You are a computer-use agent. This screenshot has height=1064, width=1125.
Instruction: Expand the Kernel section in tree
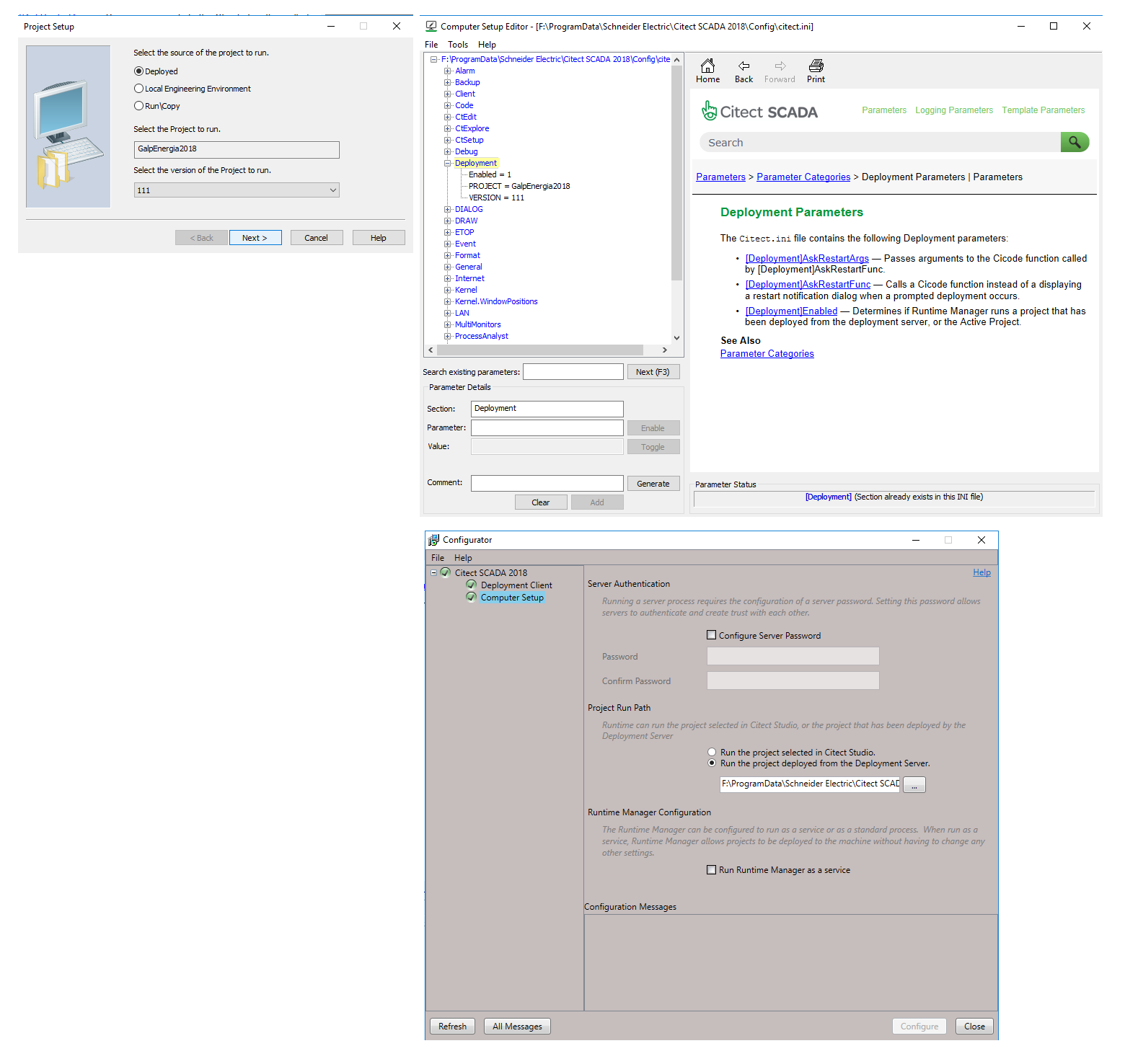click(447, 290)
